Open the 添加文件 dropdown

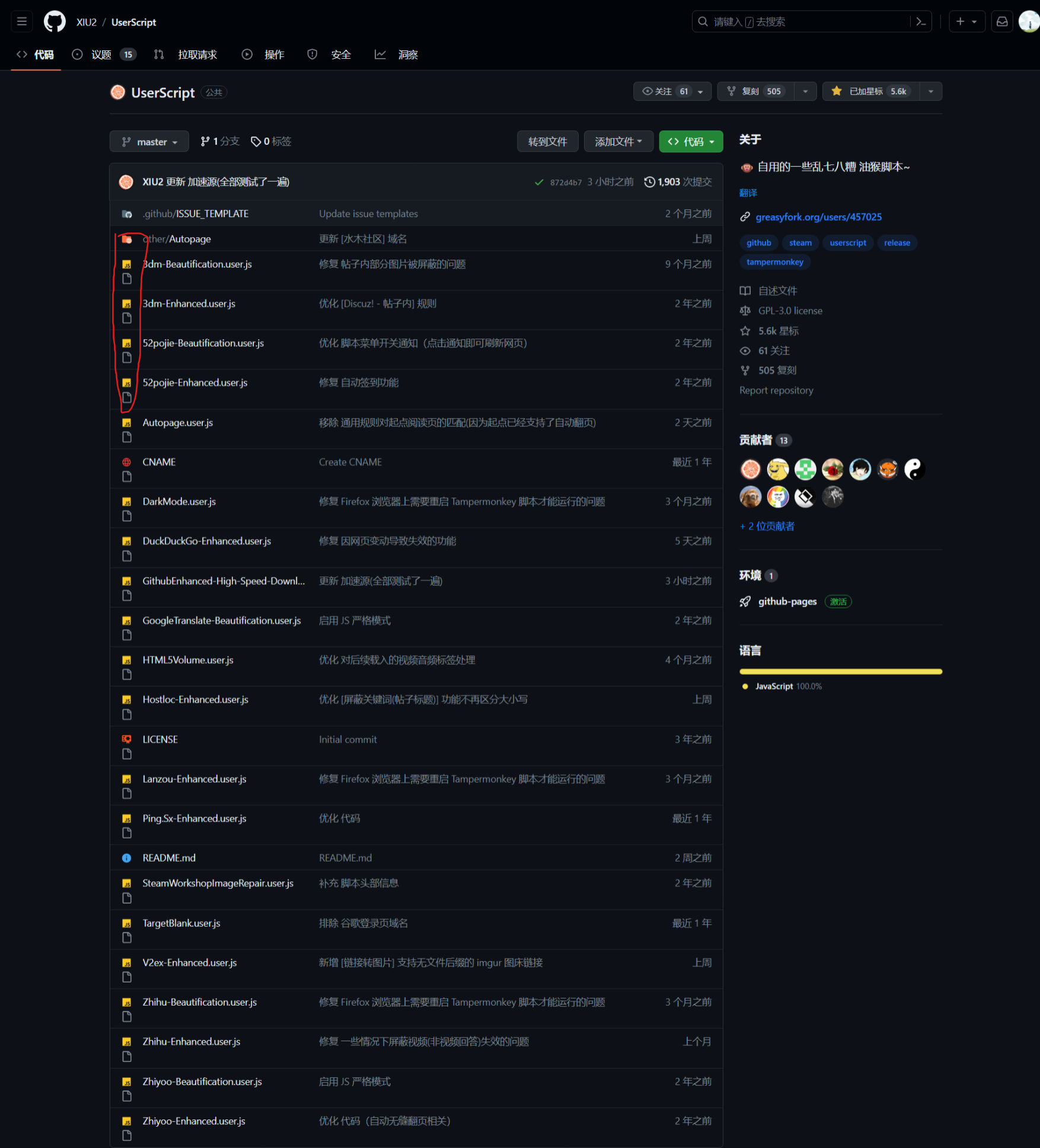[x=618, y=141]
